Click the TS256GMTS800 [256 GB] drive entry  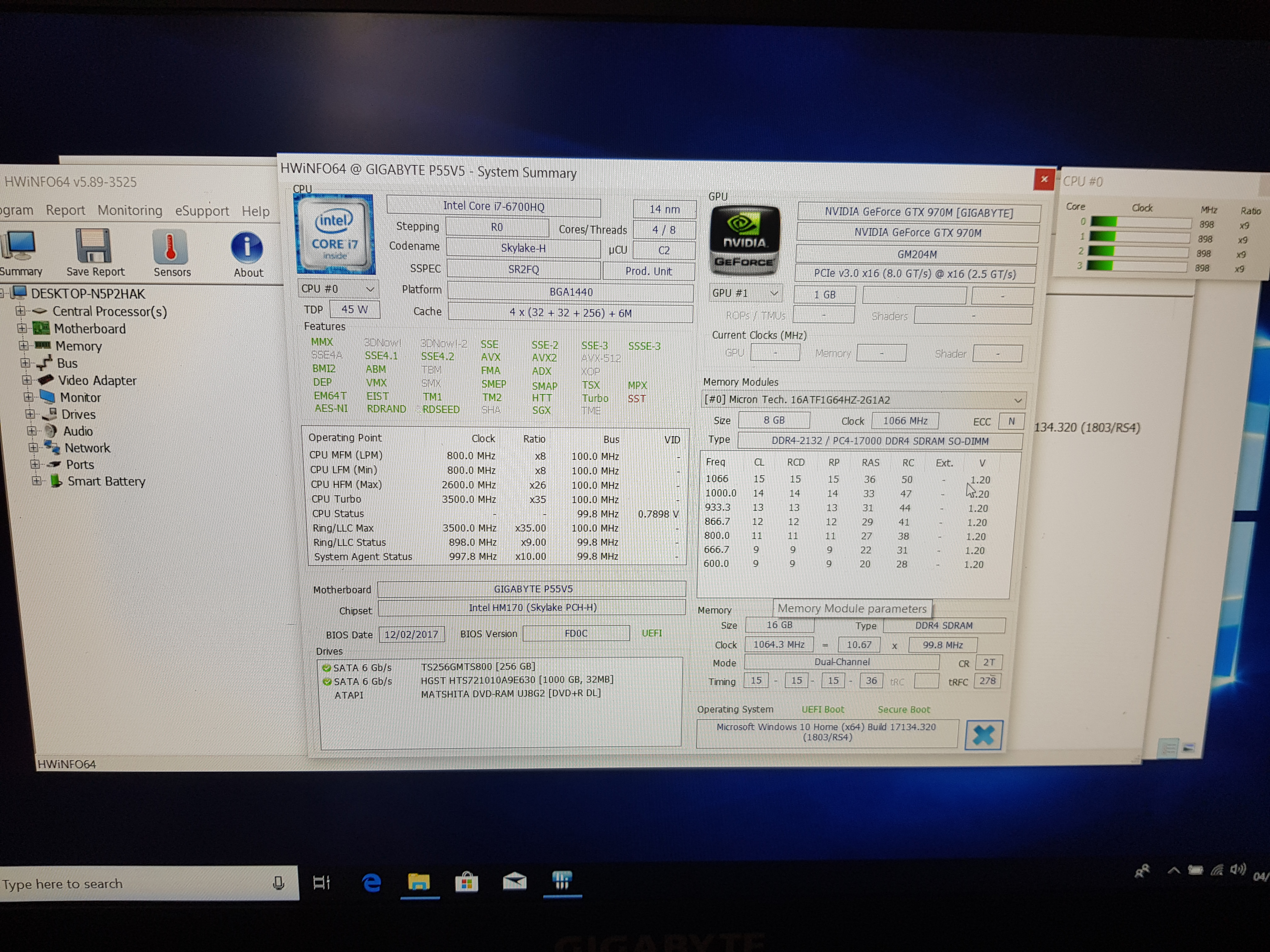(478, 666)
